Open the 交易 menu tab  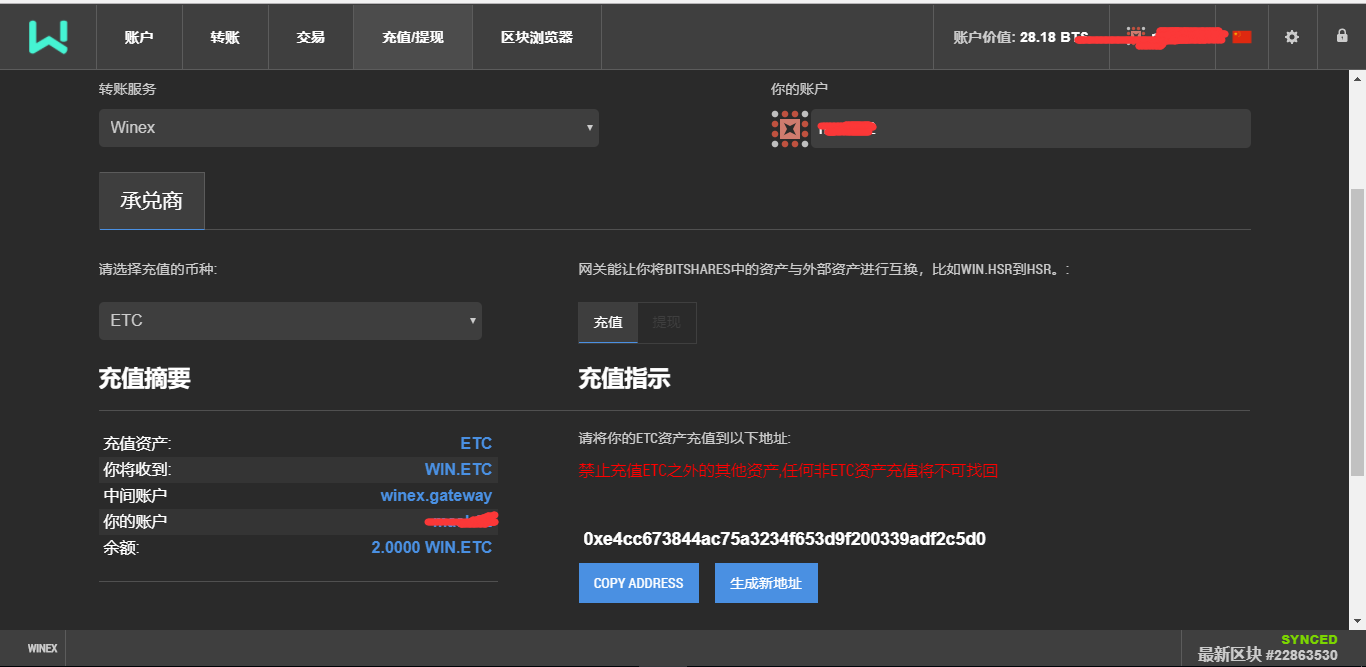pos(311,37)
